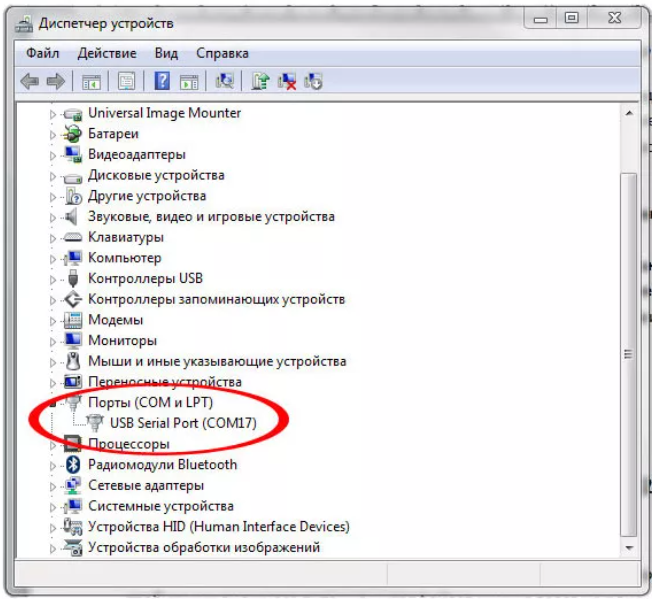This screenshot has width=652, height=599.
Task: Click the vertical scrollbar up arrow
Action: [x=629, y=113]
